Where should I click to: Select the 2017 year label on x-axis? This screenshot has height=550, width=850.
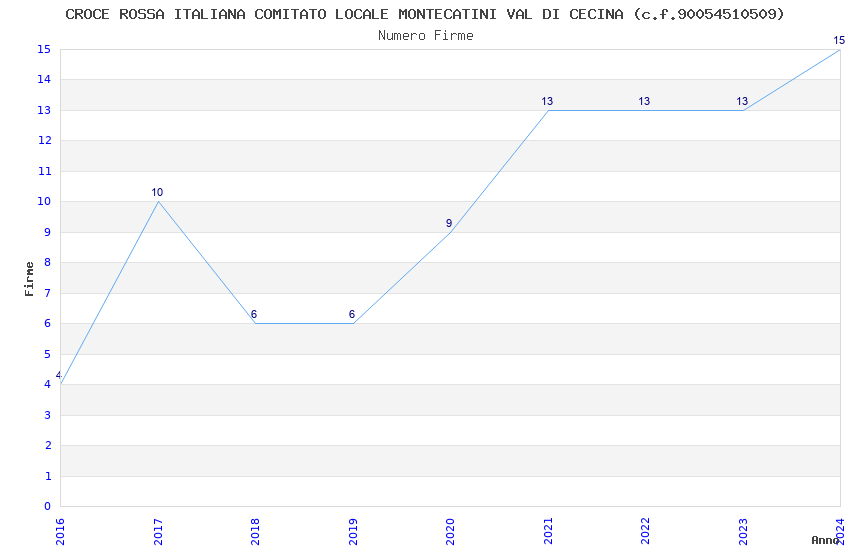(x=158, y=532)
